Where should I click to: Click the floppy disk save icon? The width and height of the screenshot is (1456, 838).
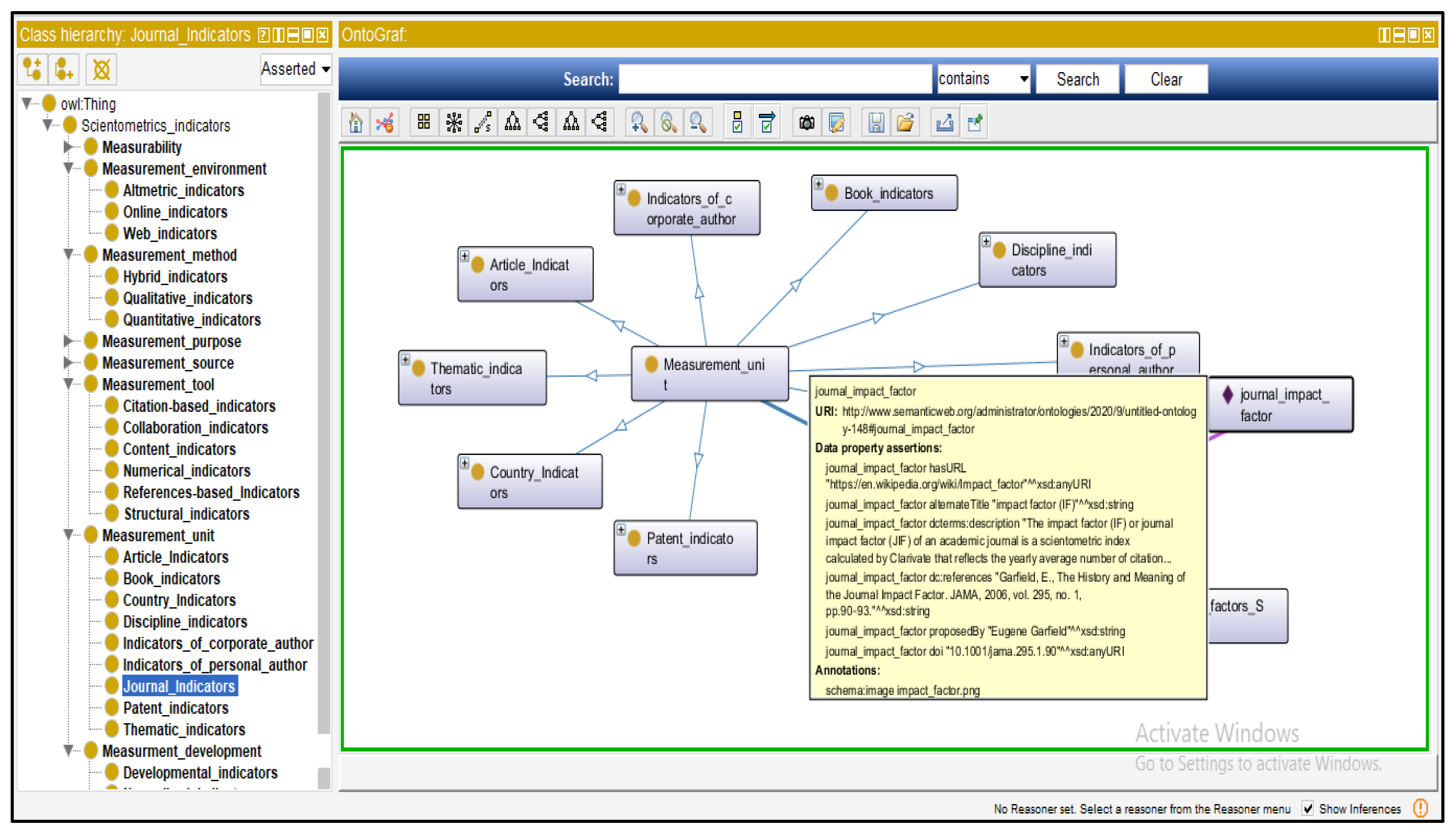click(x=875, y=123)
